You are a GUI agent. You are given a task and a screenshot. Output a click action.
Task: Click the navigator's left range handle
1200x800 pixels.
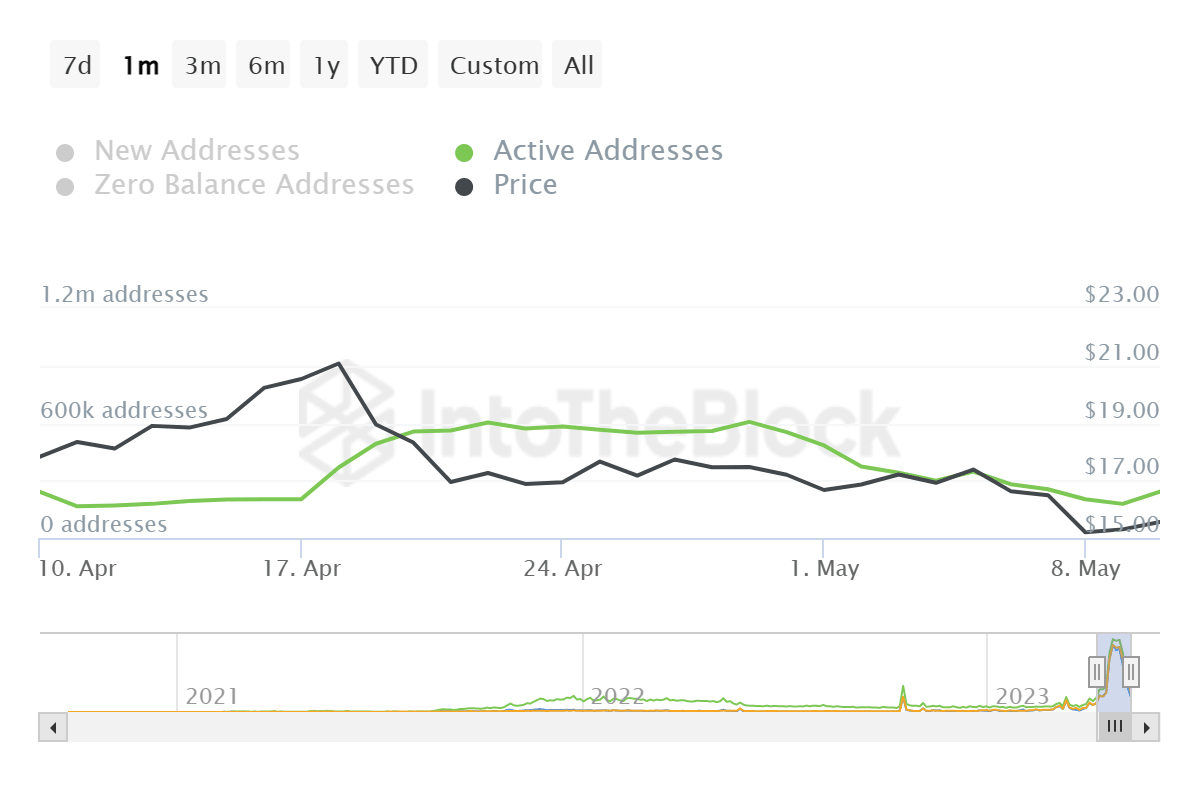pos(1097,670)
